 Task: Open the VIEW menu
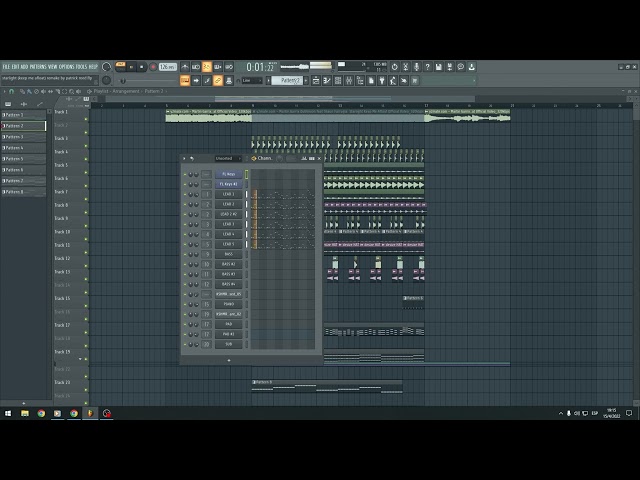click(53, 67)
